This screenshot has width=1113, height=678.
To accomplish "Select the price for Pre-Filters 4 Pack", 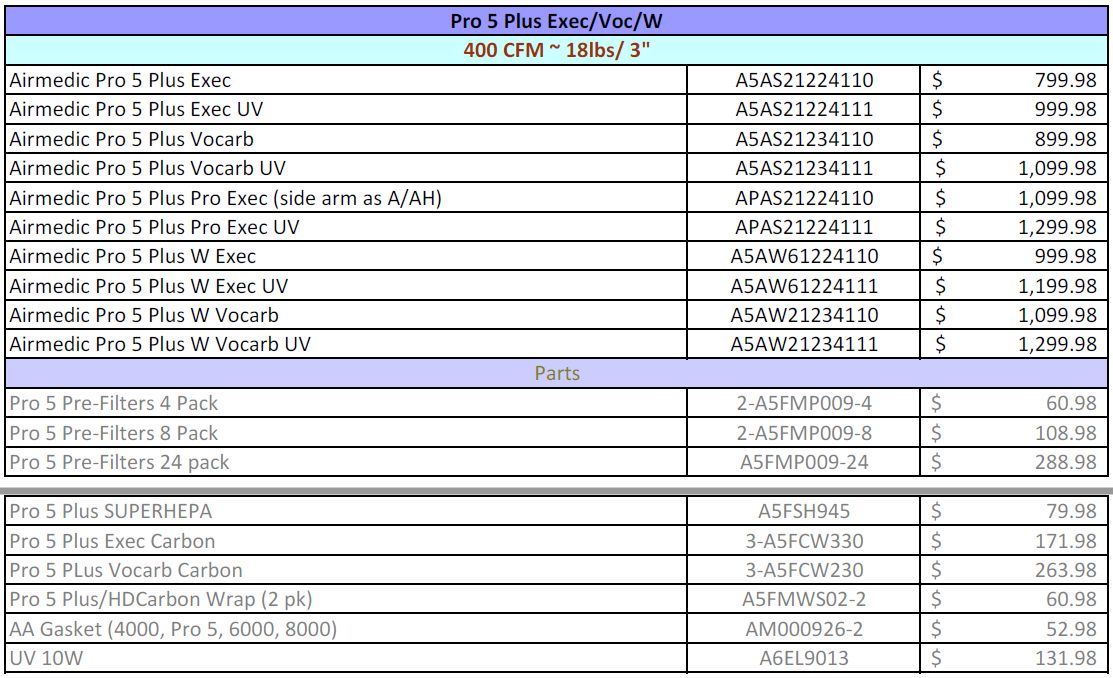I will coord(1014,403).
